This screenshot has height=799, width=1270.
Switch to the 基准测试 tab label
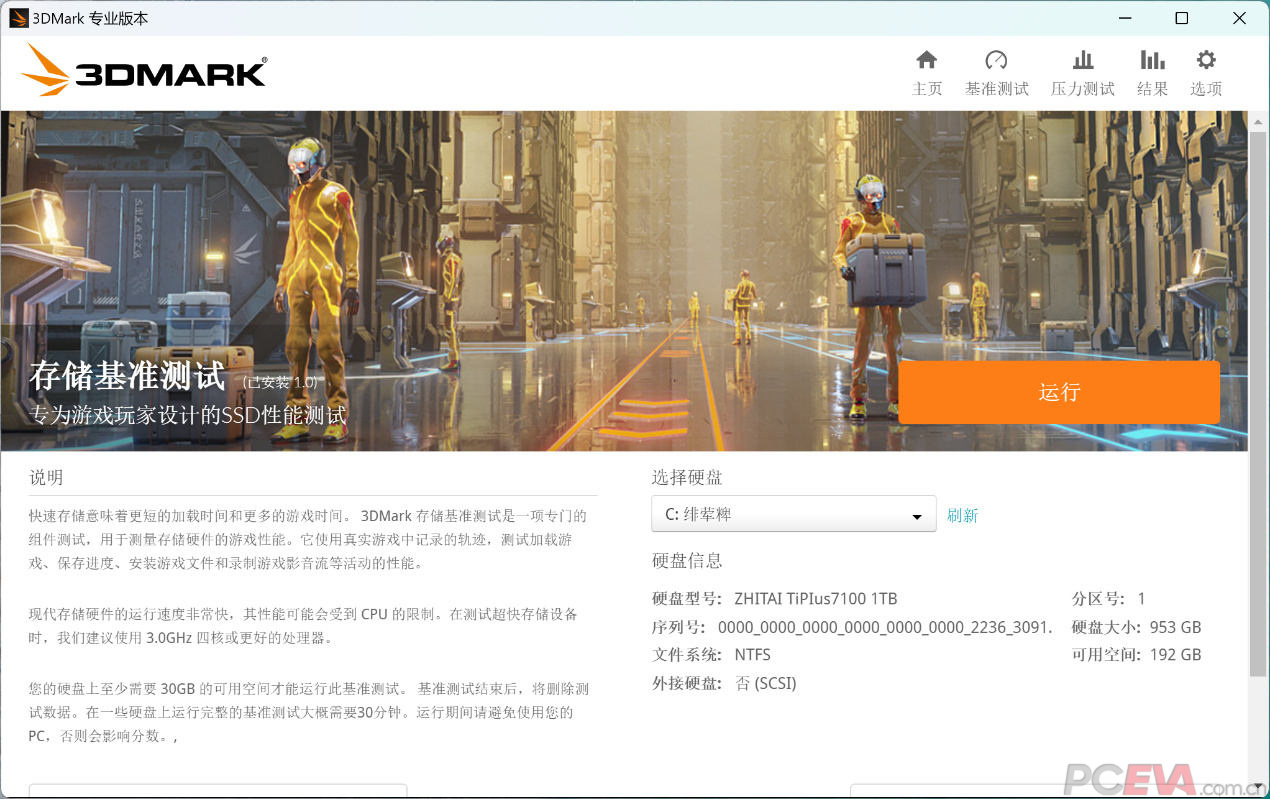point(996,89)
